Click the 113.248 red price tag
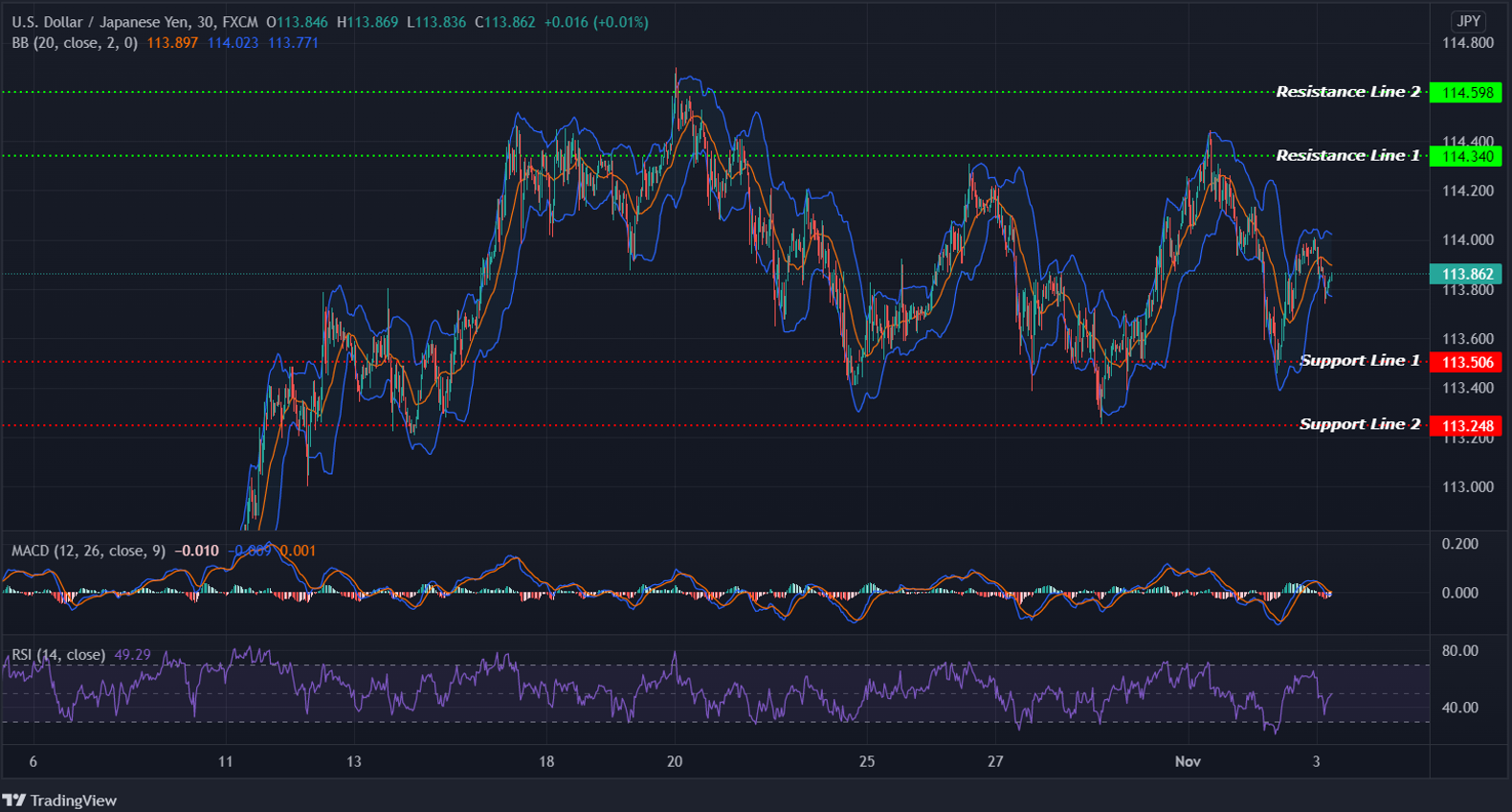 click(1466, 425)
